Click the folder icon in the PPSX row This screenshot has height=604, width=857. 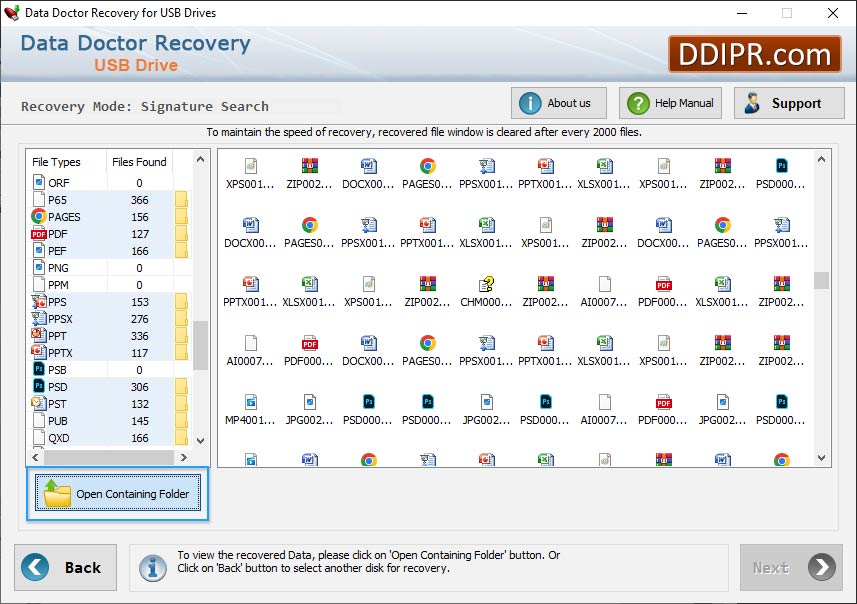click(181, 319)
